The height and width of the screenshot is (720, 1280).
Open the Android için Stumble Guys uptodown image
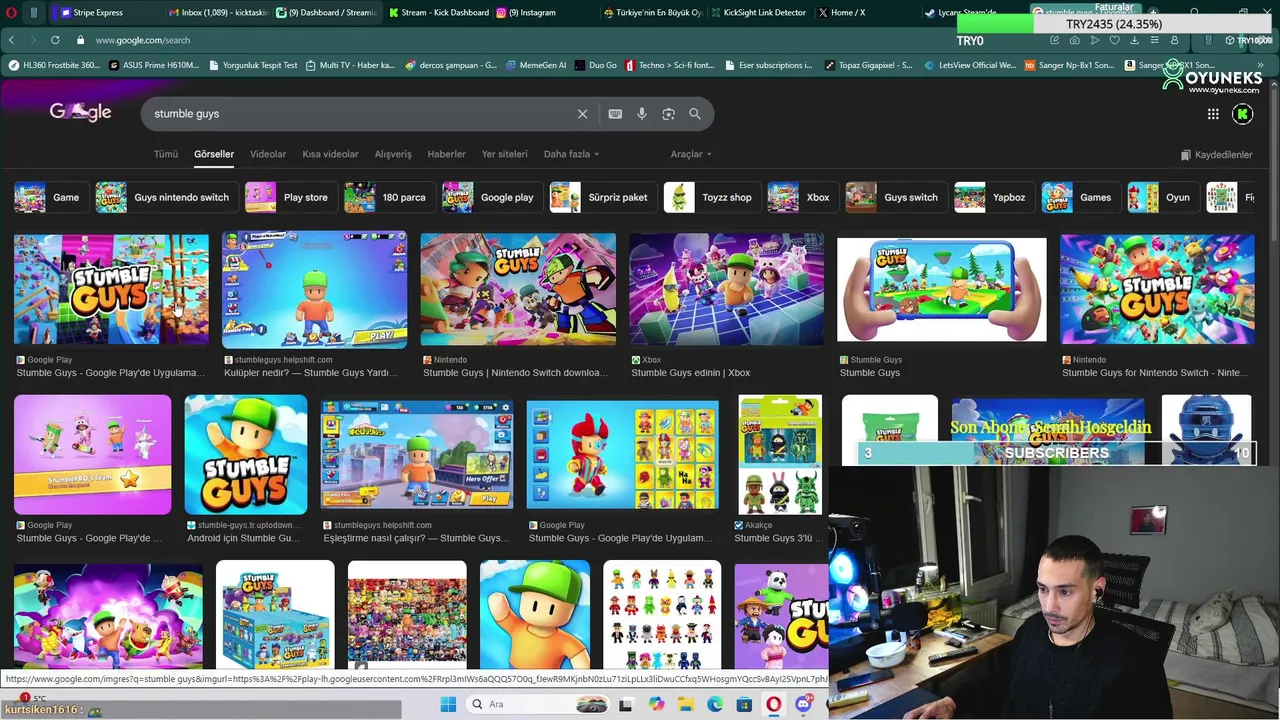point(246,455)
